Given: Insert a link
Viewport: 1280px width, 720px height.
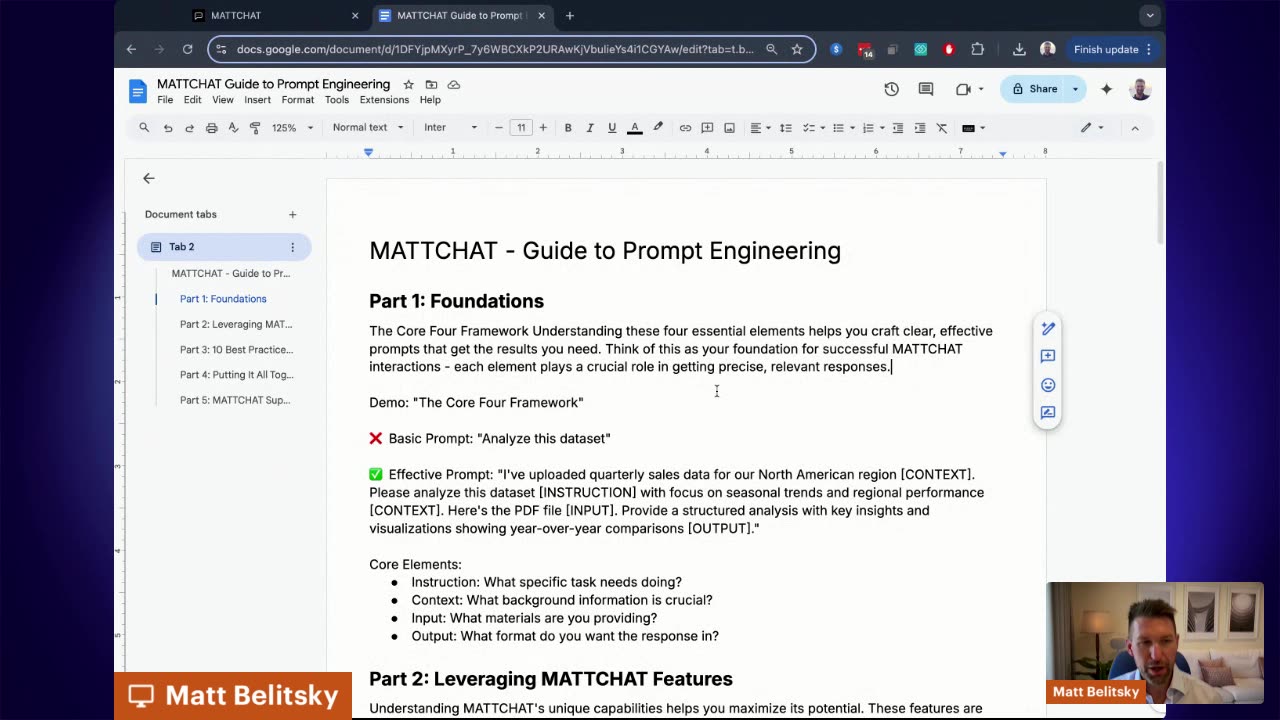Looking at the screenshot, I should pyautogui.click(x=685, y=128).
